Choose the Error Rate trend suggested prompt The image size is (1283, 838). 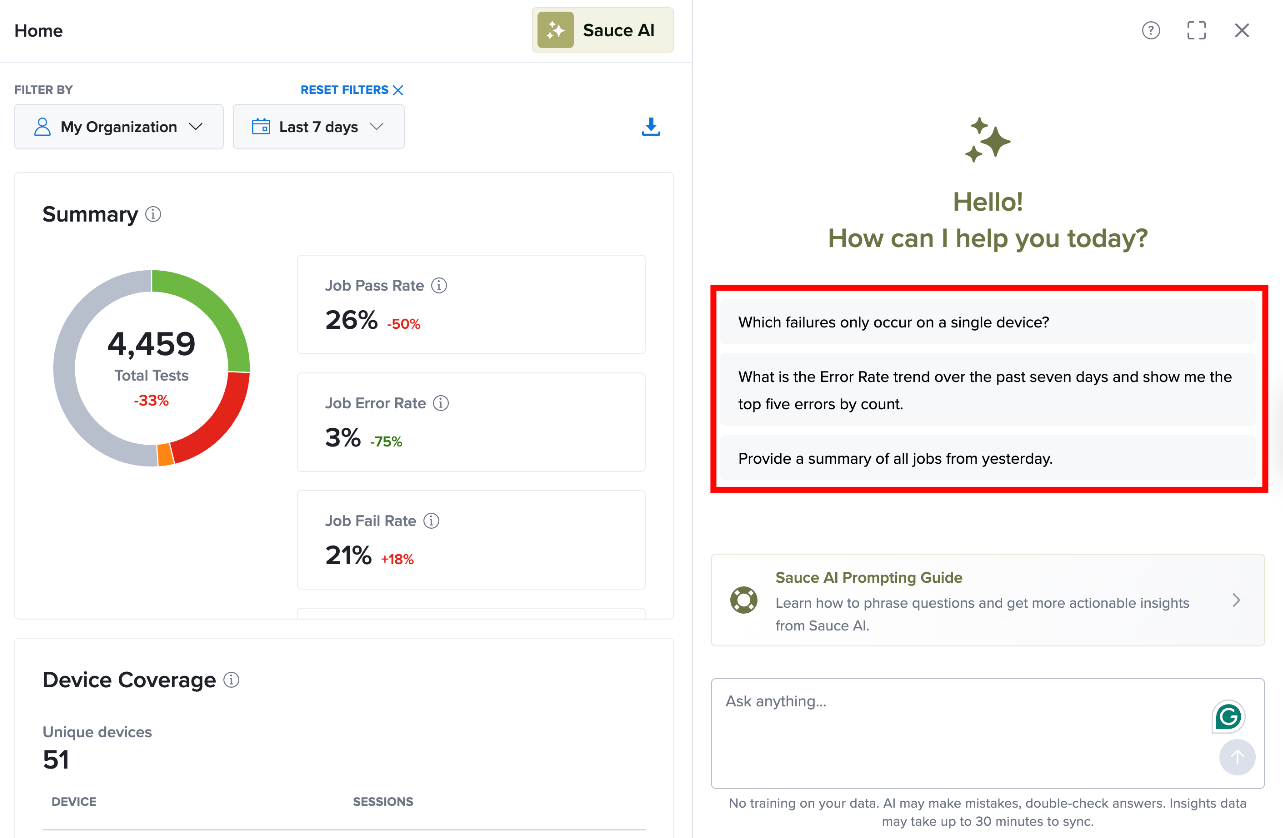988,390
